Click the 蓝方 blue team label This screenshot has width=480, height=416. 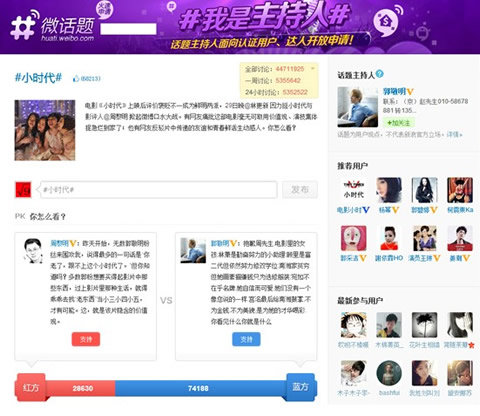(x=300, y=387)
